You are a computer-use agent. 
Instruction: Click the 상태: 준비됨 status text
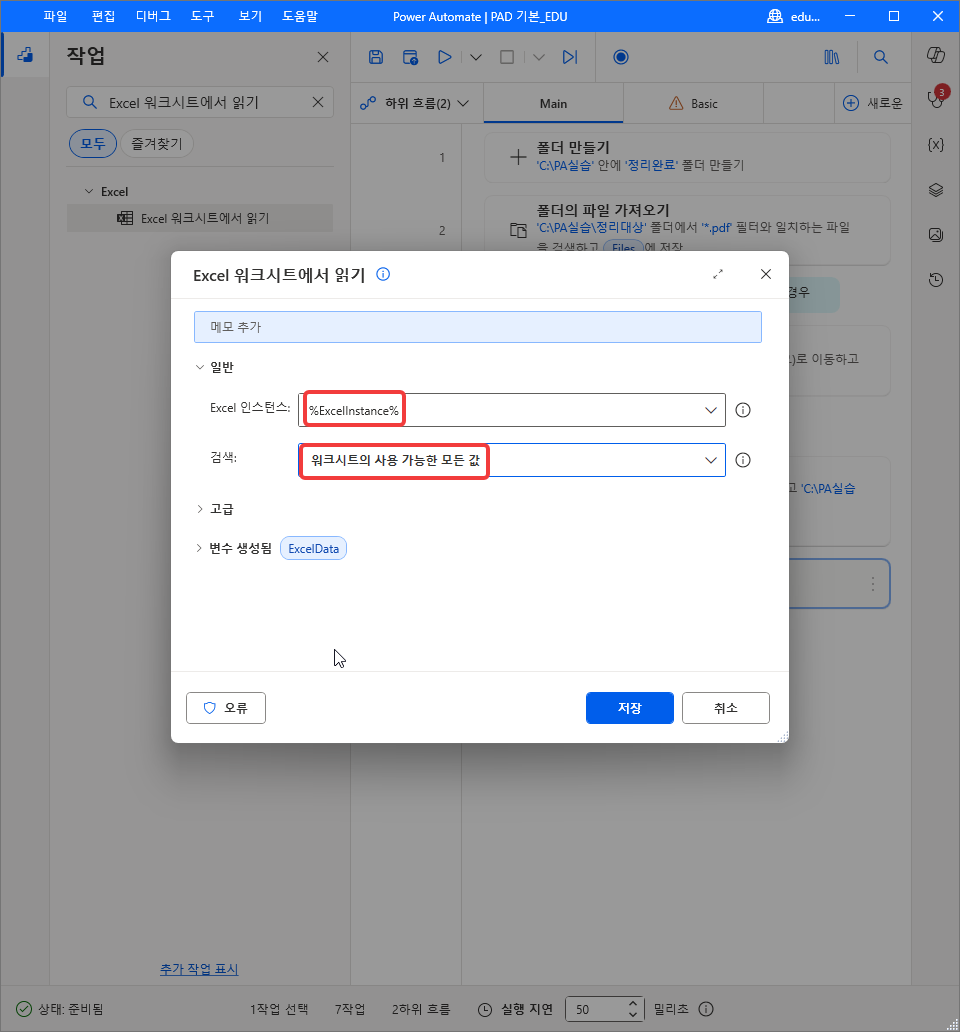[x=70, y=1009]
